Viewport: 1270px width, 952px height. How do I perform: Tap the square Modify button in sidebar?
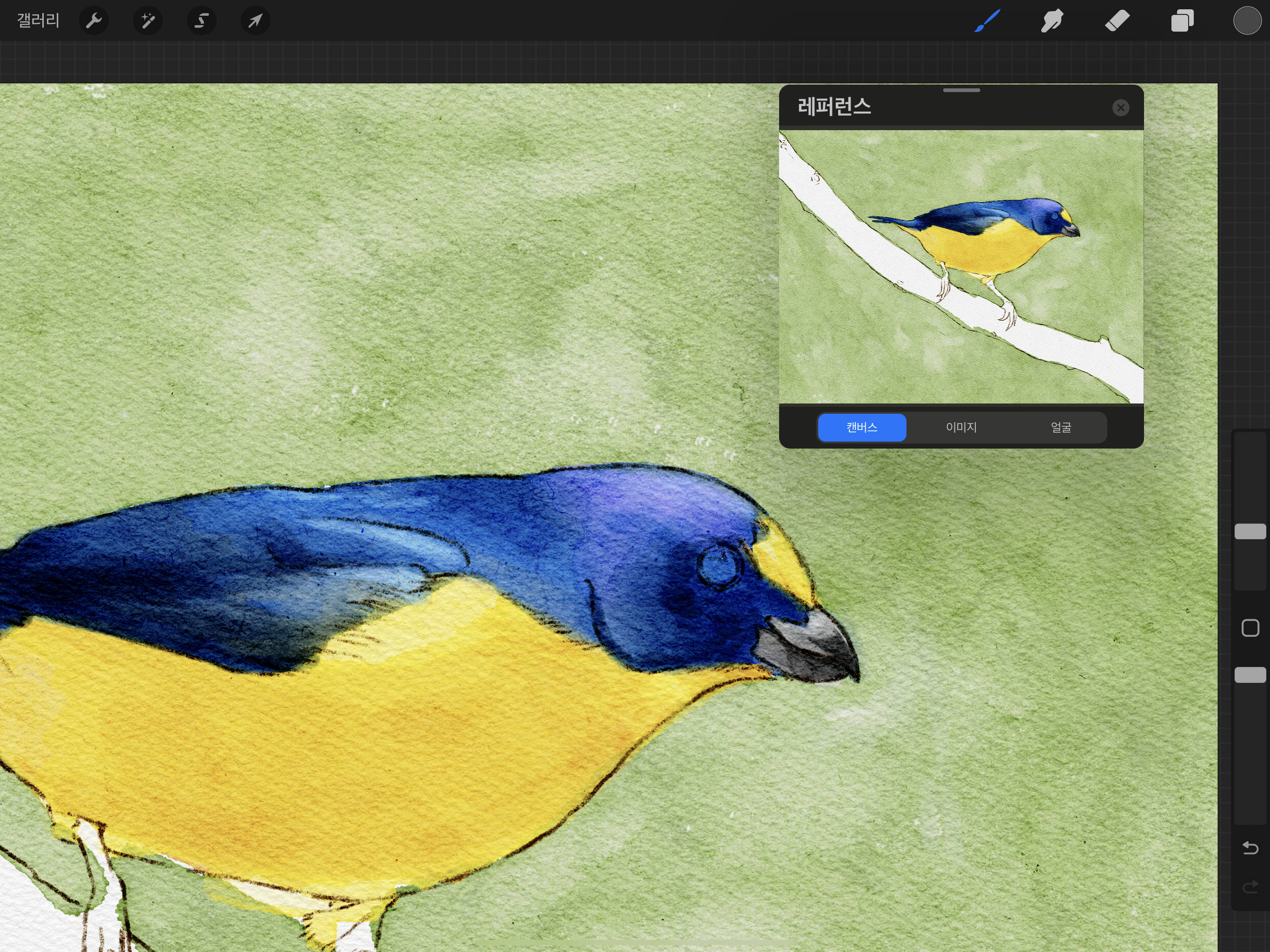pos(1250,628)
